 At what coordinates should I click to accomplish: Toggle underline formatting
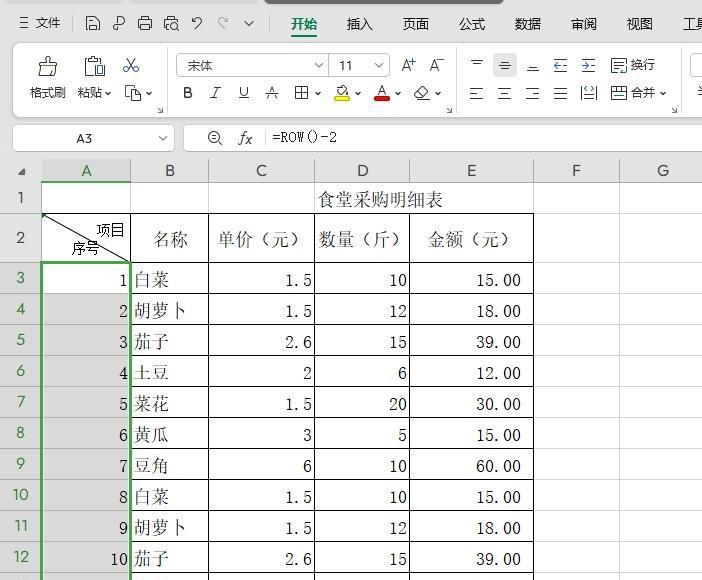pyautogui.click(x=244, y=93)
